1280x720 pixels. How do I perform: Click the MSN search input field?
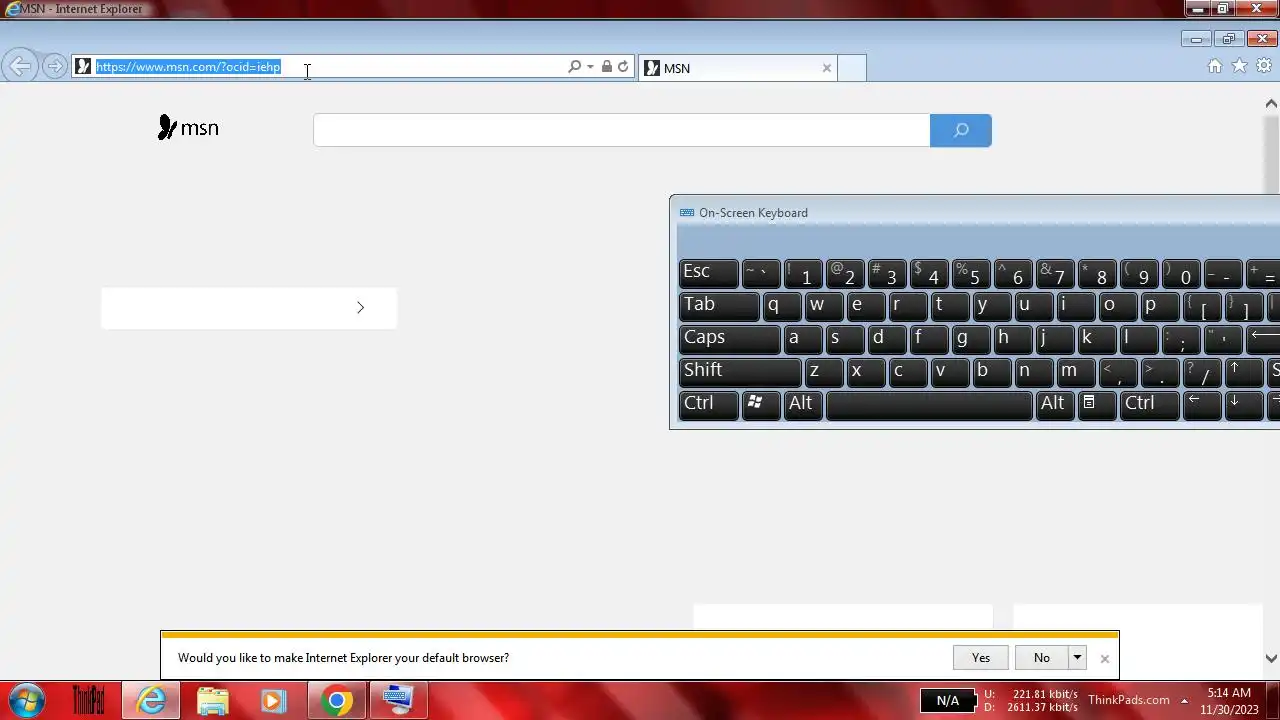621,130
